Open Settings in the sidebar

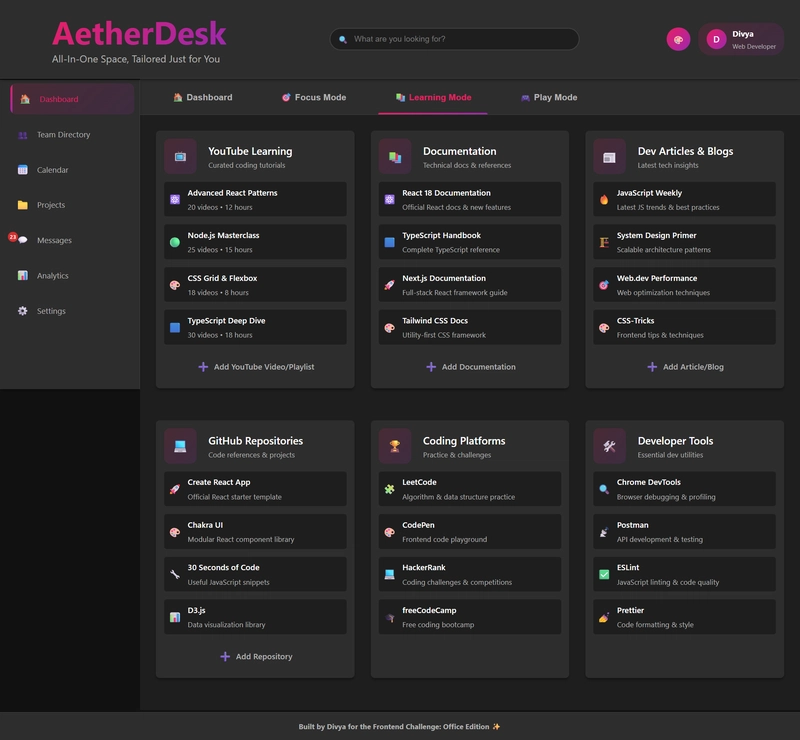[x=72, y=311]
